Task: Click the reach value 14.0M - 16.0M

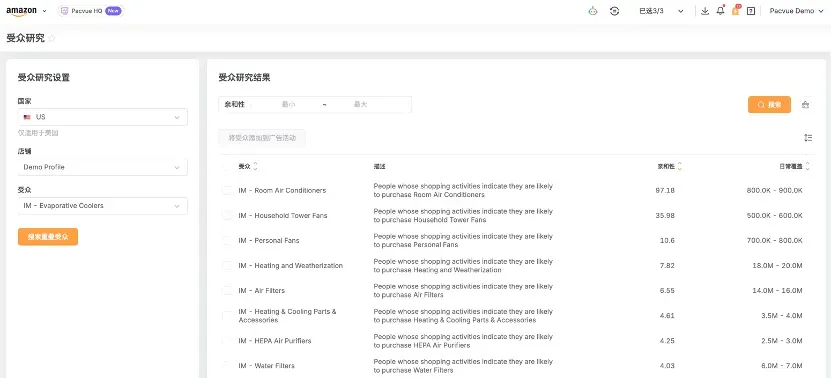Action: click(x=777, y=290)
